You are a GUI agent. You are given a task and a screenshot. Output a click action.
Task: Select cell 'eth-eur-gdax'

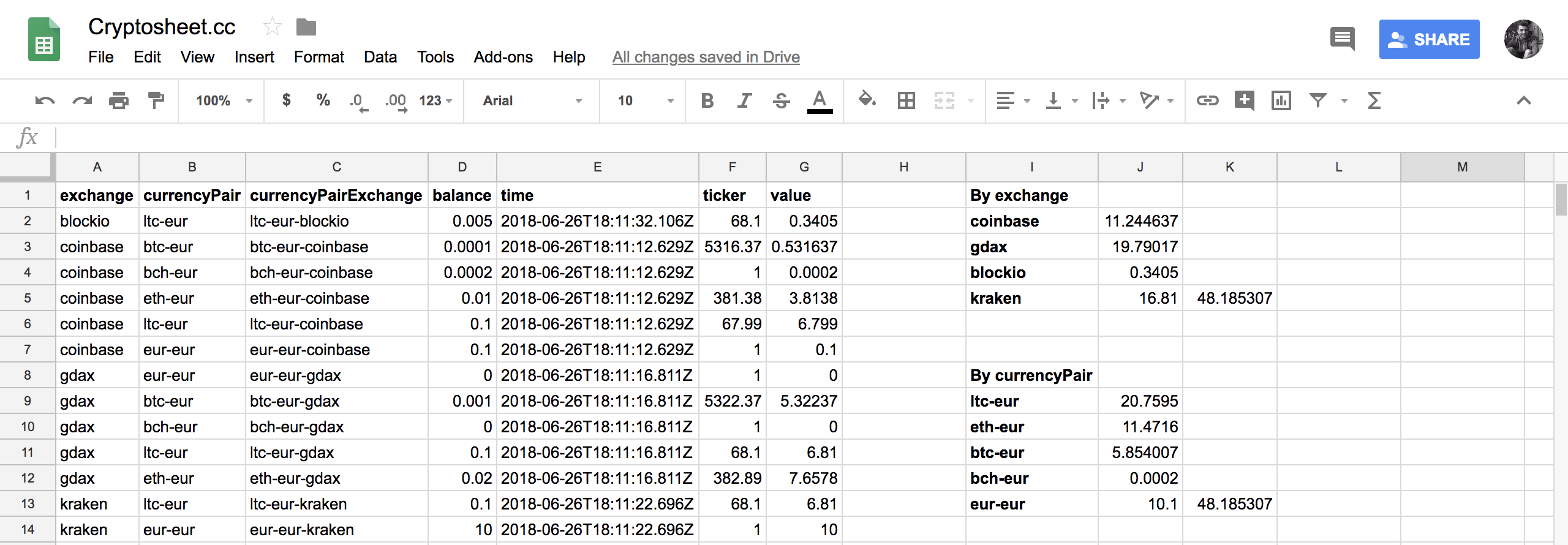(336, 478)
